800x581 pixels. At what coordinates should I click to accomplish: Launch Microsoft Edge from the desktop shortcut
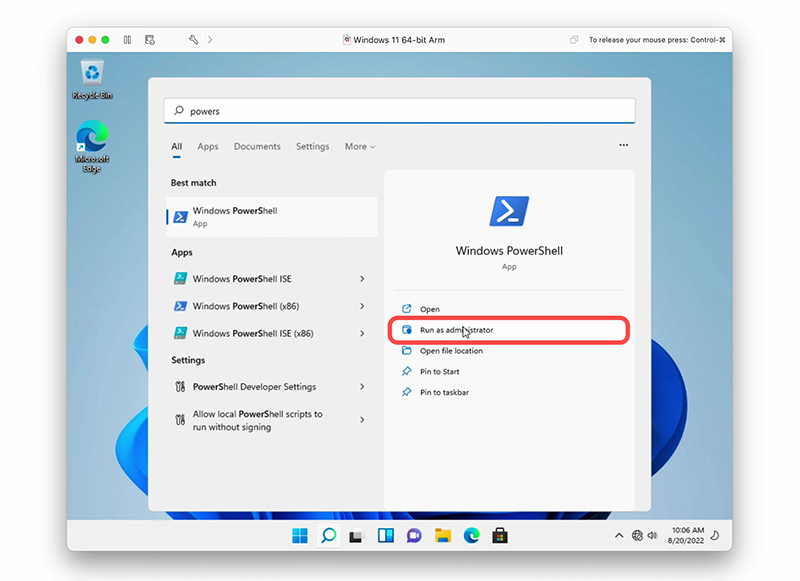tap(92, 146)
